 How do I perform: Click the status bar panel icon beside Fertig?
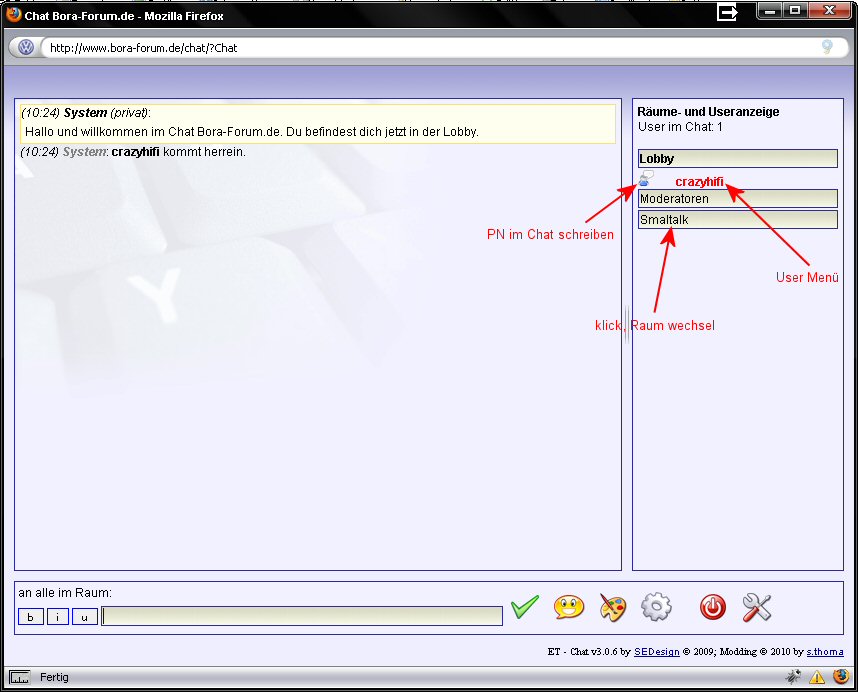pos(20,677)
